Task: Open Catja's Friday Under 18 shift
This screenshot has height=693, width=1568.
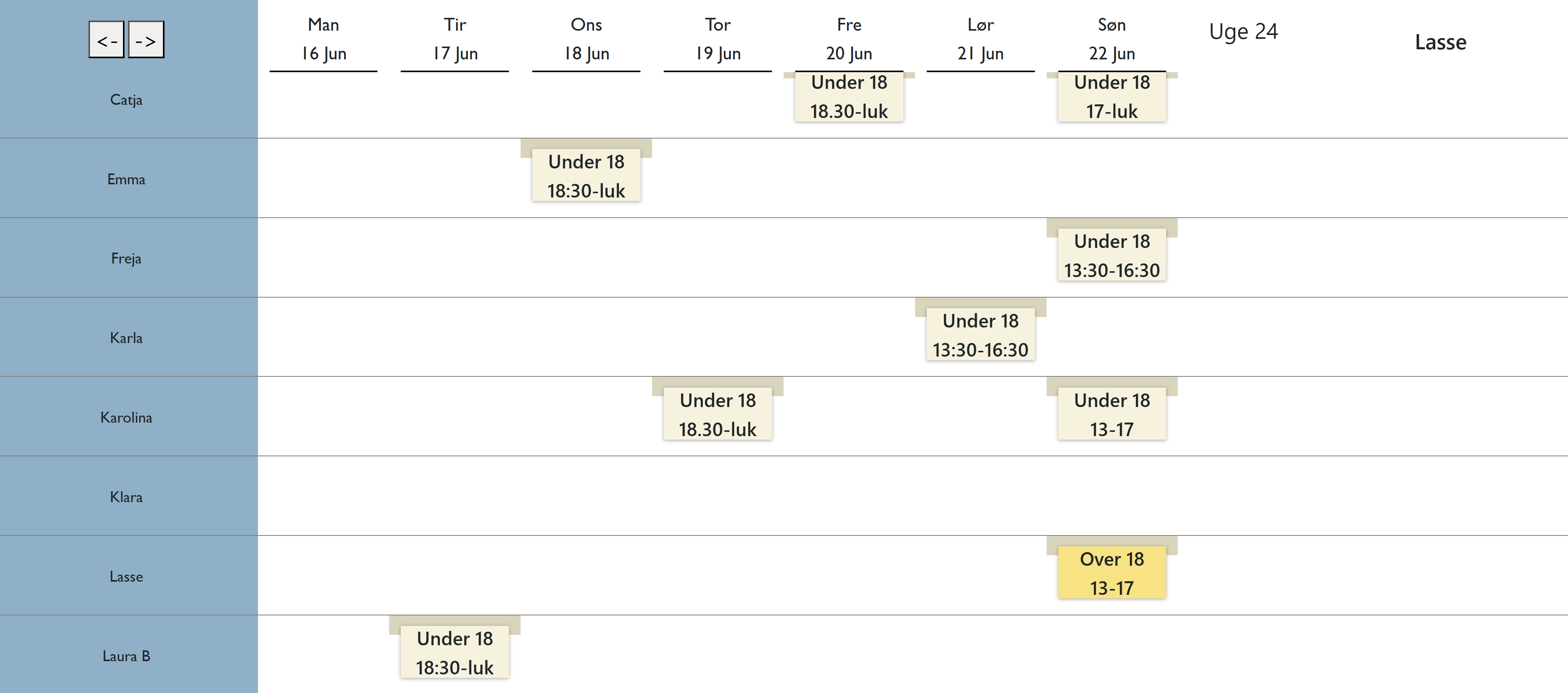Action: pyautogui.click(x=848, y=97)
